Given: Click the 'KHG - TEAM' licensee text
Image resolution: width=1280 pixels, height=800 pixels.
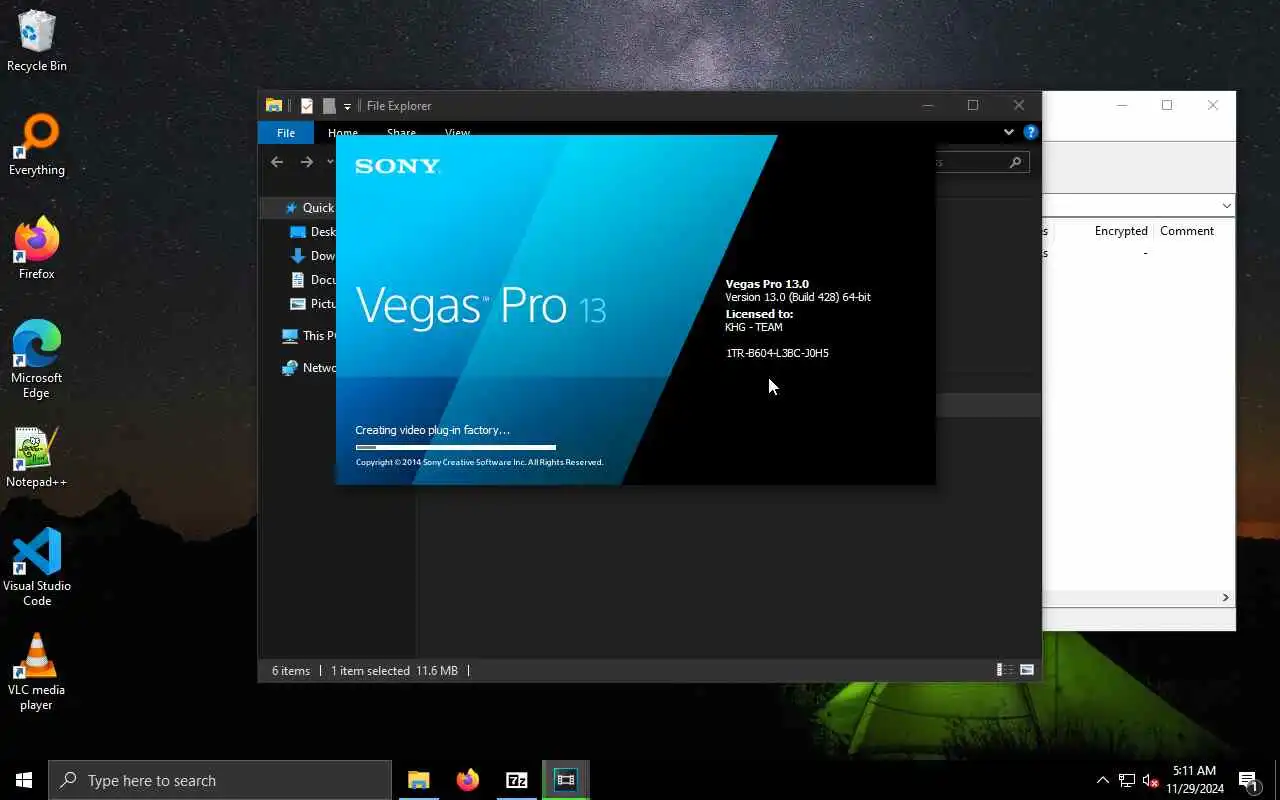Looking at the screenshot, I should pos(754,327).
